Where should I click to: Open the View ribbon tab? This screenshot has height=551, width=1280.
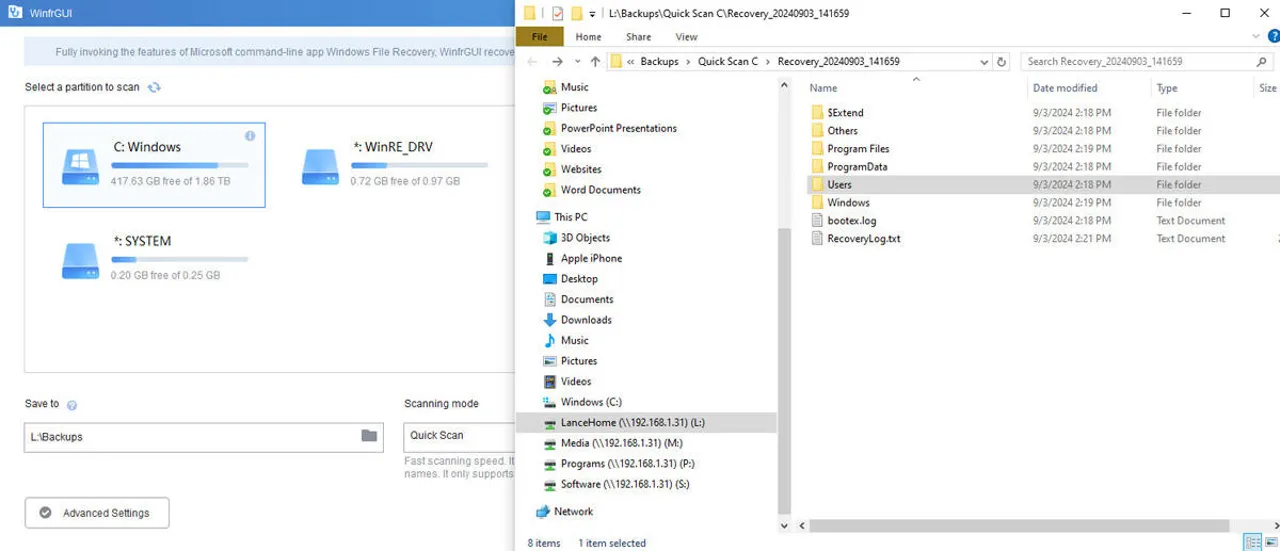pos(686,37)
